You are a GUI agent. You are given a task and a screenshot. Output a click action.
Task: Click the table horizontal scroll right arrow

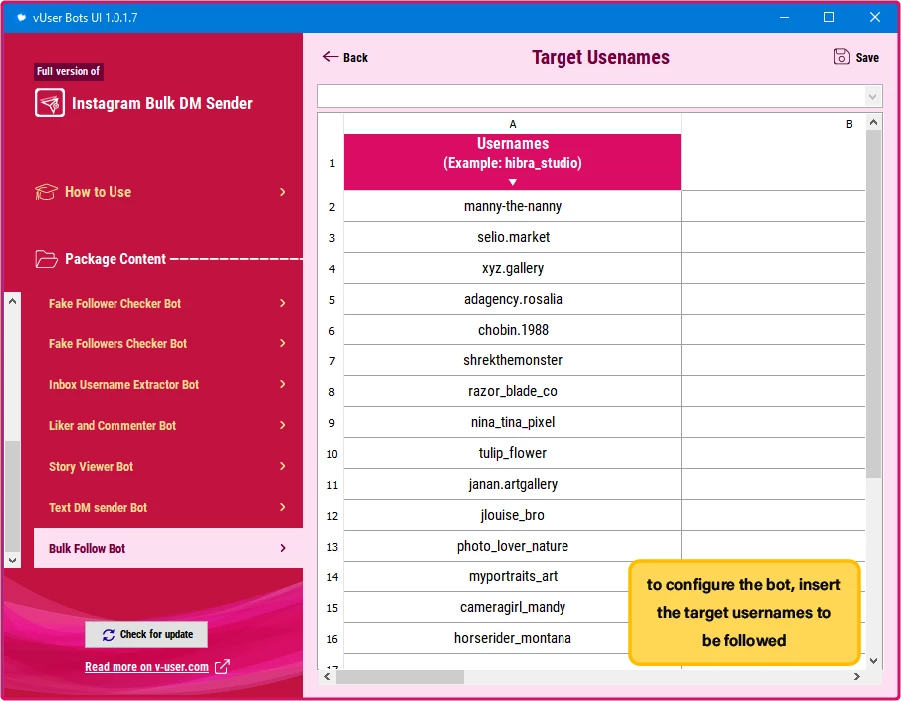(x=857, y=677)
